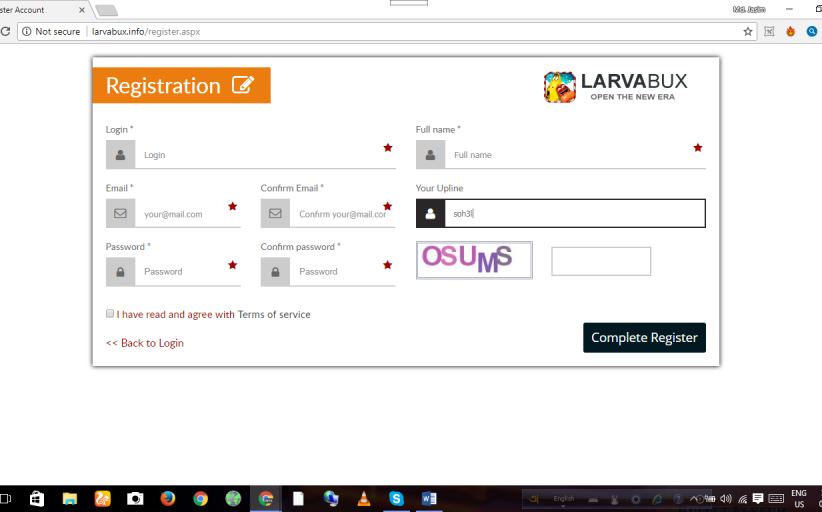Click the Confirm password field
822x512 pixels.
[335, 271]
